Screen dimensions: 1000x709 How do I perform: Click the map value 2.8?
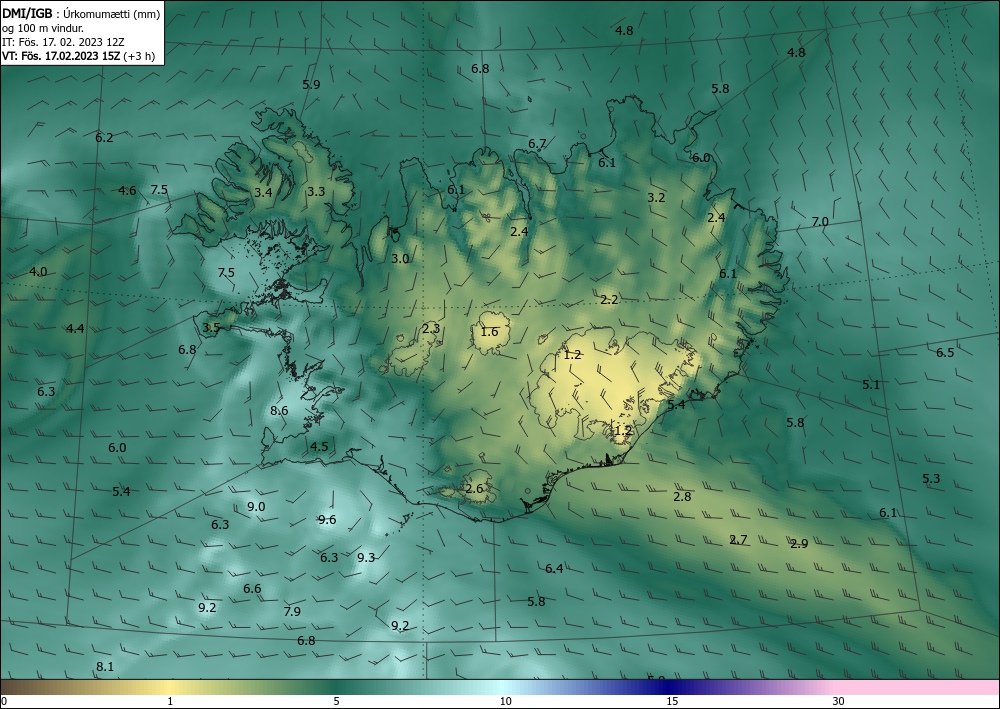click(682, 497)
